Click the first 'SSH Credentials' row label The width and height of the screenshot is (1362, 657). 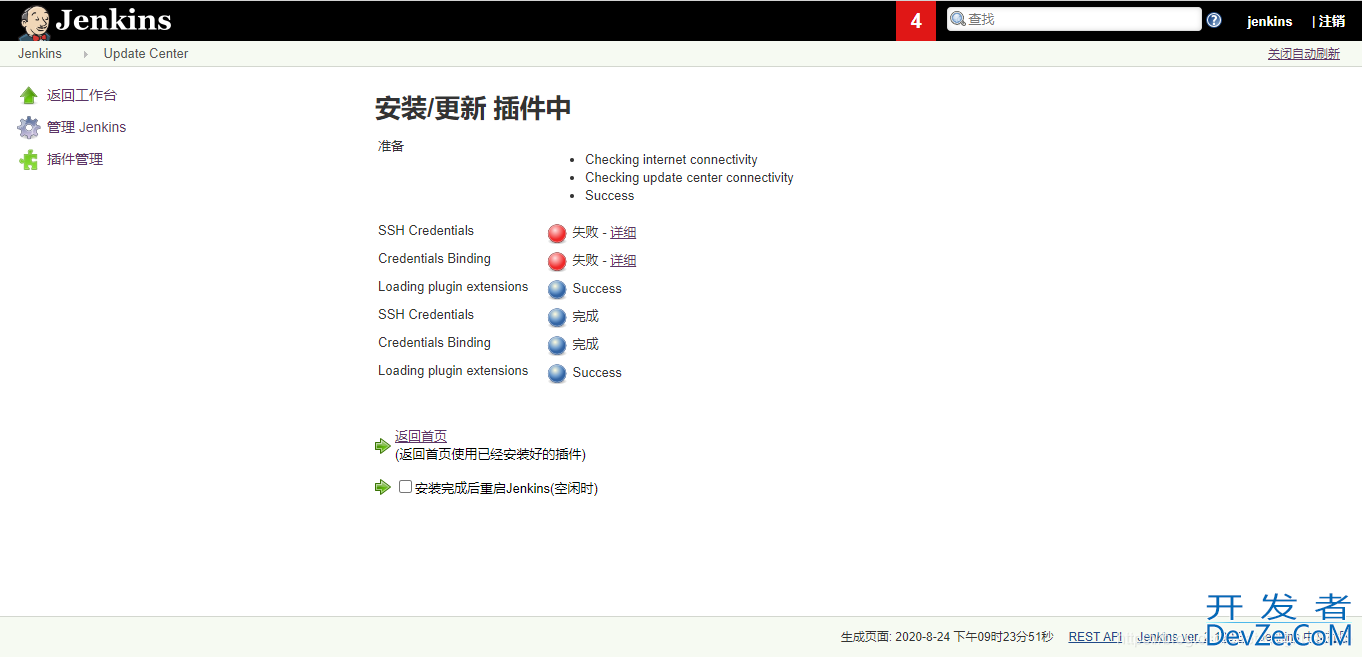pyautogui.click(x=426, y=231)
